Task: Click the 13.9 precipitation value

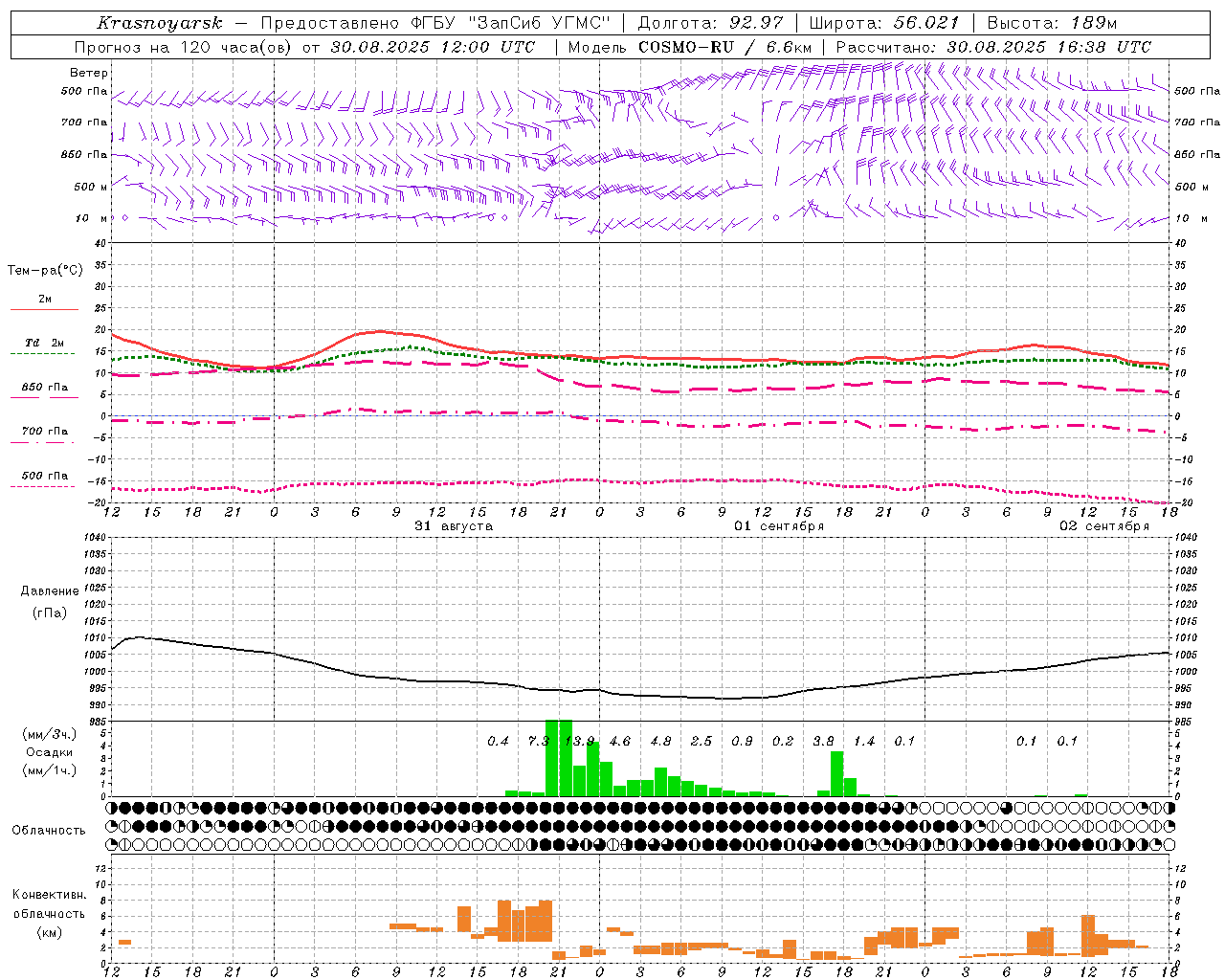Action: point(580,741)
